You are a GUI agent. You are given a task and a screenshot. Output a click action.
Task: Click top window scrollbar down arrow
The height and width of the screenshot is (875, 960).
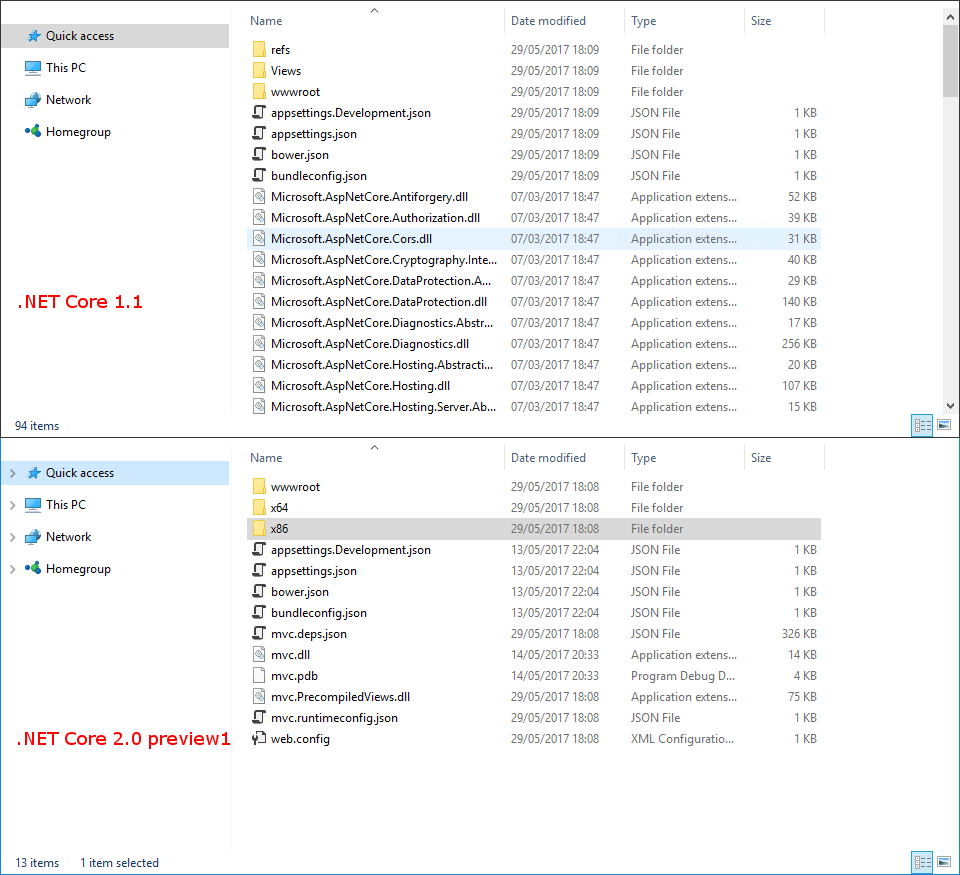point(950,405)
